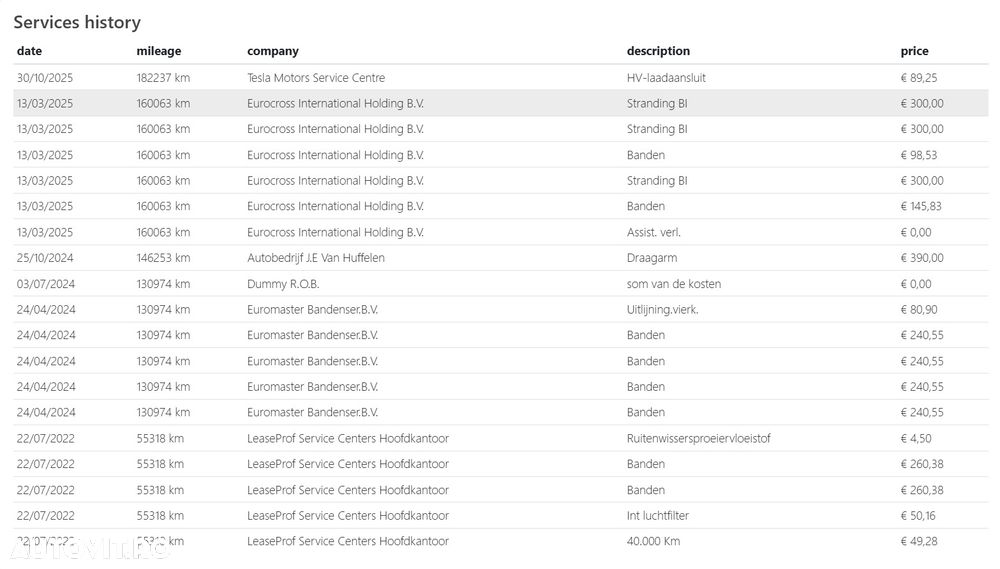Select the Autobedrijf J.E Van Huffelen entry
Viewport: 1000px width, 569px height.
(x=316, y=258)
